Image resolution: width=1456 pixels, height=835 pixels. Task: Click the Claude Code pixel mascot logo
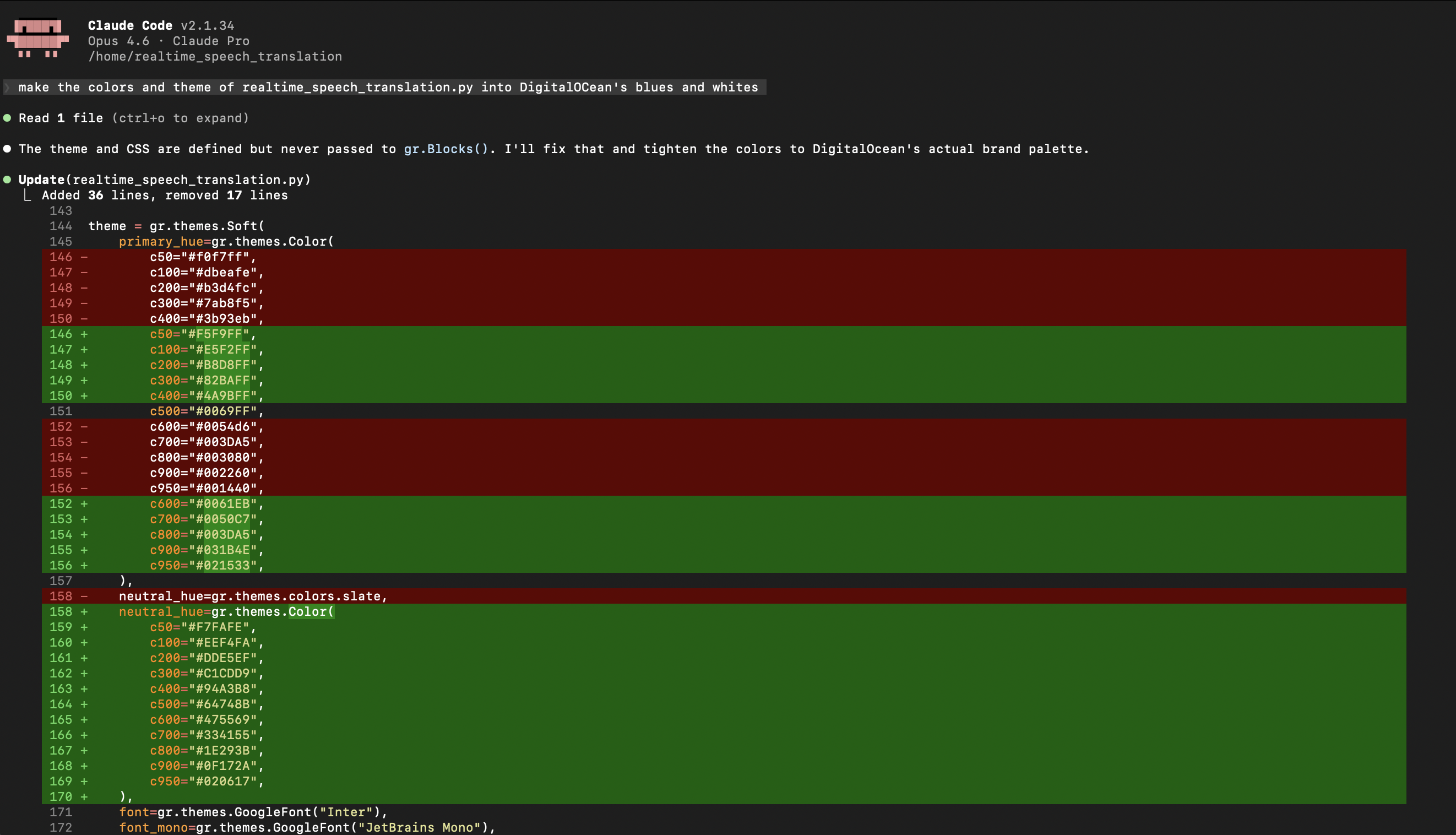pyautogui.click(x=37, y=39)
